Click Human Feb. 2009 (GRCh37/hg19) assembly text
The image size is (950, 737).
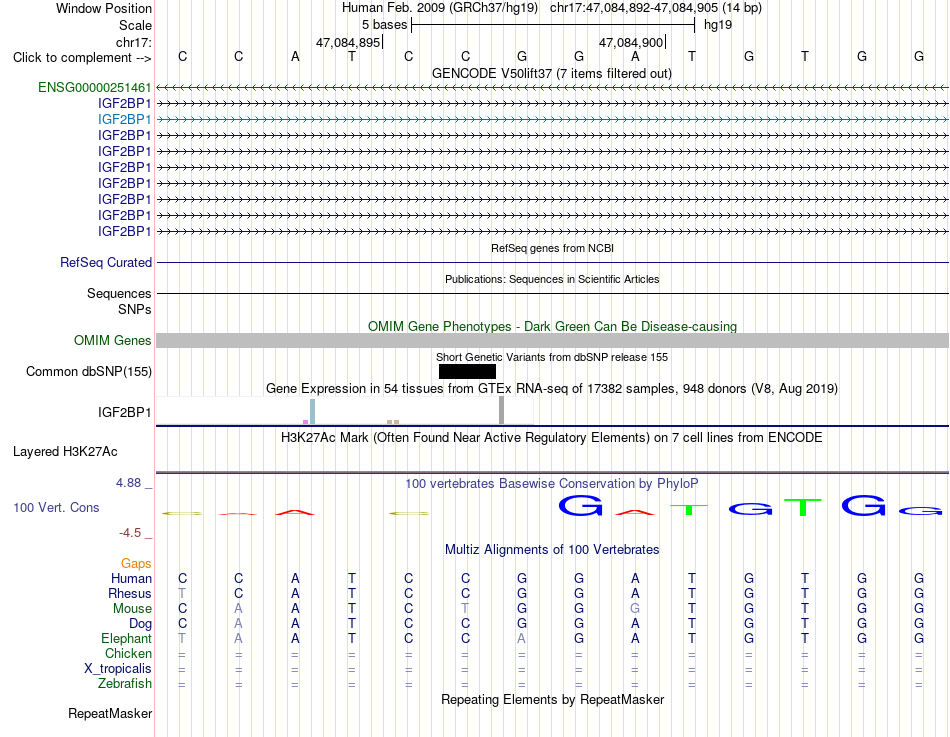[440, 8]
